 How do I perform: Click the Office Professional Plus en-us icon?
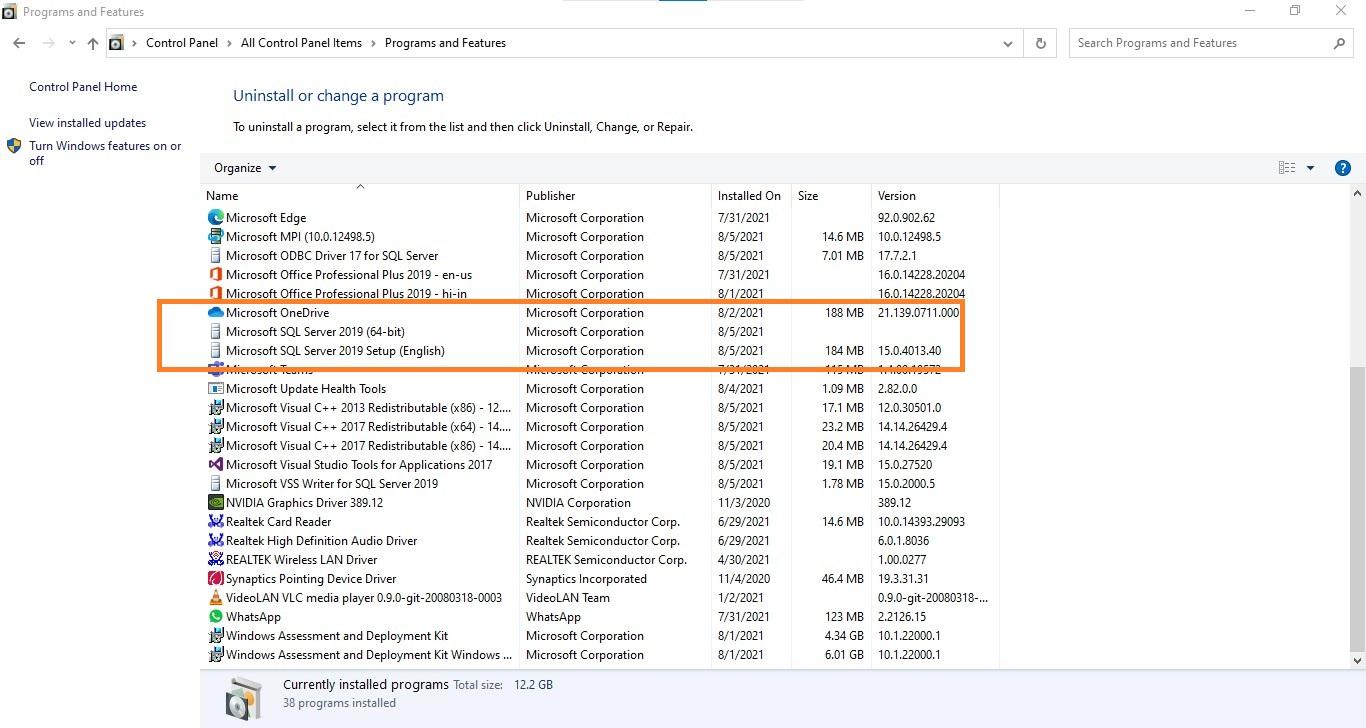(215, 275)
